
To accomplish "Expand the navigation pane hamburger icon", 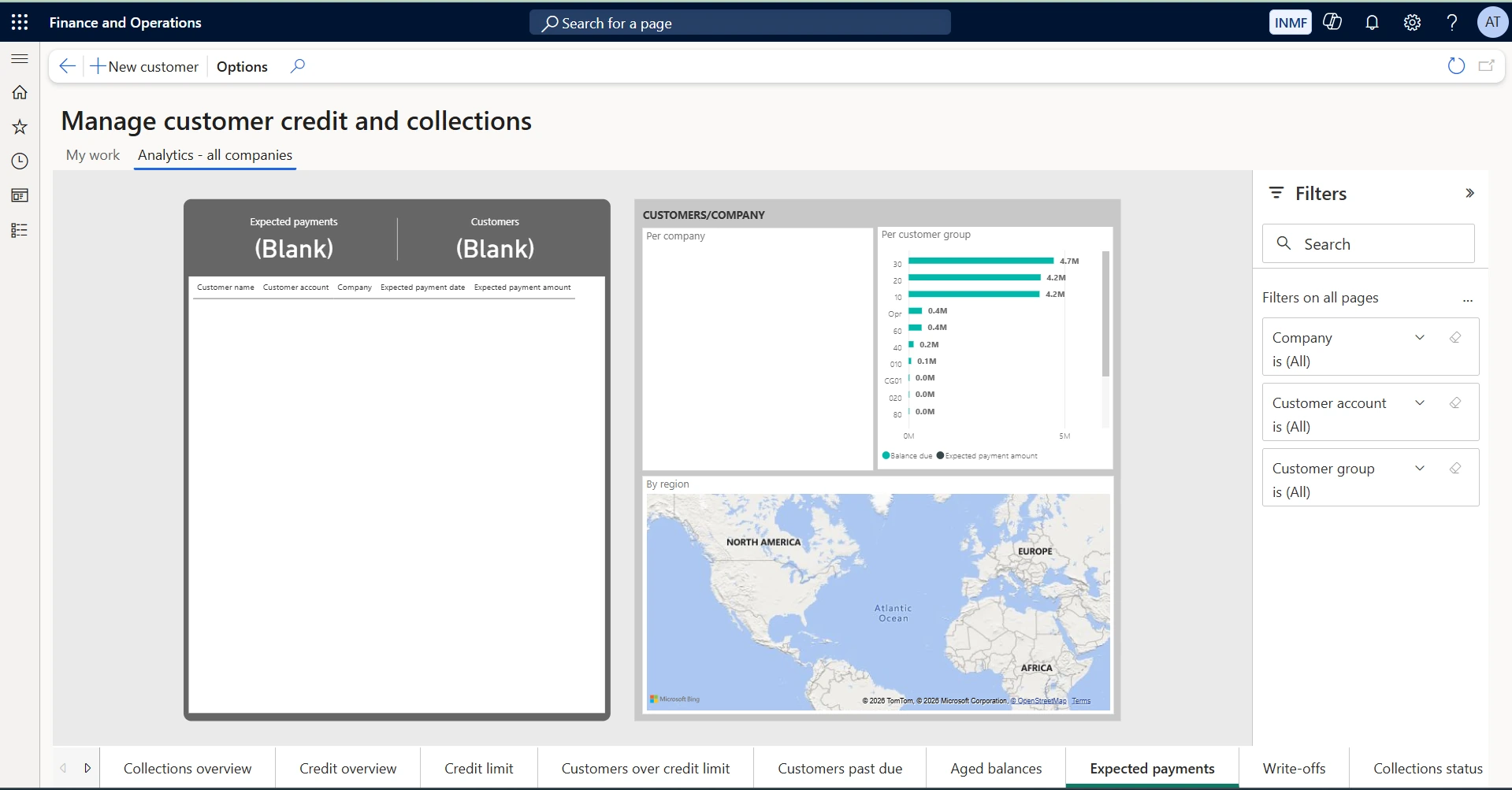I will 20,59.
